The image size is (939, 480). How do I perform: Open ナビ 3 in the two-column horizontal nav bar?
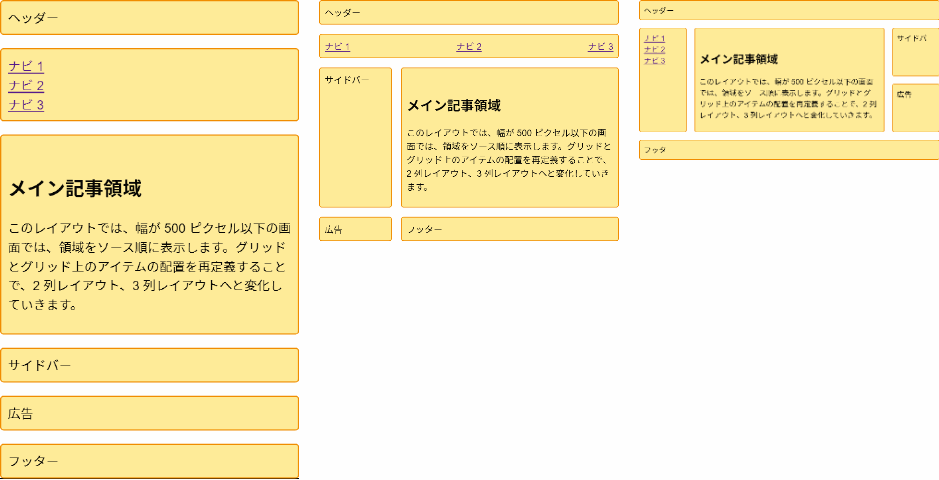[600, 47]
